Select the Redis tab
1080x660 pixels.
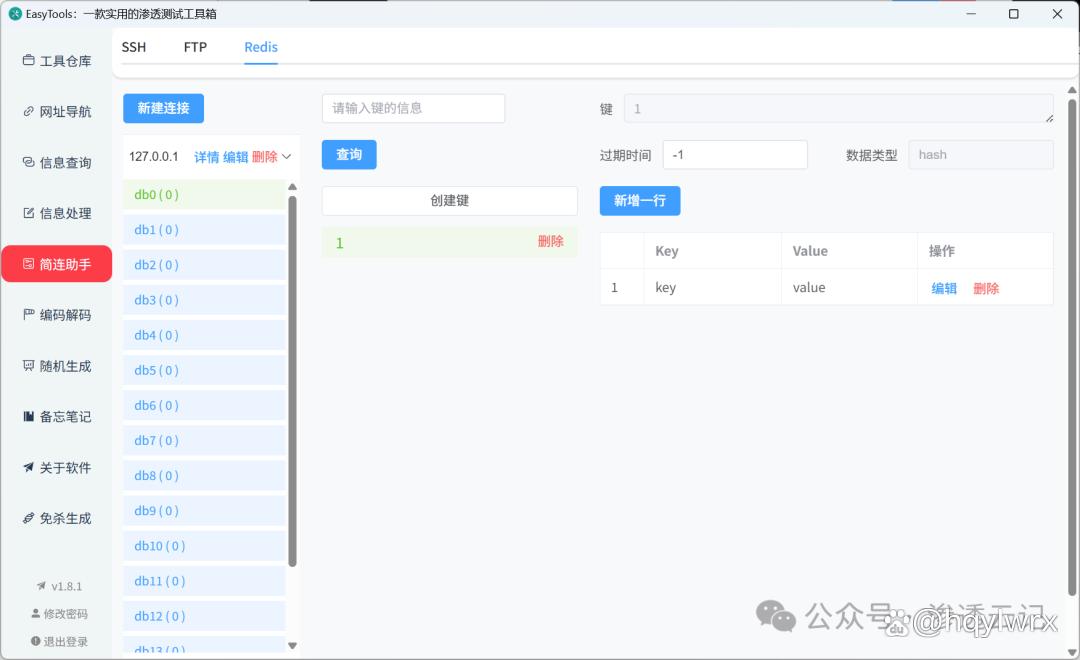tap(261, 47)
